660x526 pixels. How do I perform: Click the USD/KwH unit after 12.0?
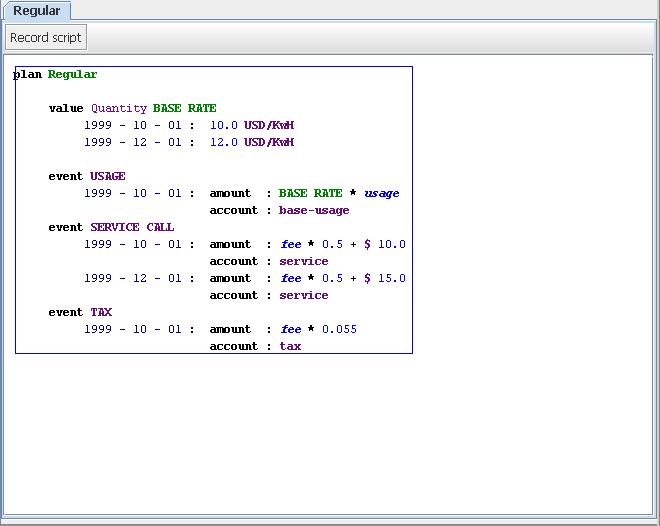coord(269,142)
